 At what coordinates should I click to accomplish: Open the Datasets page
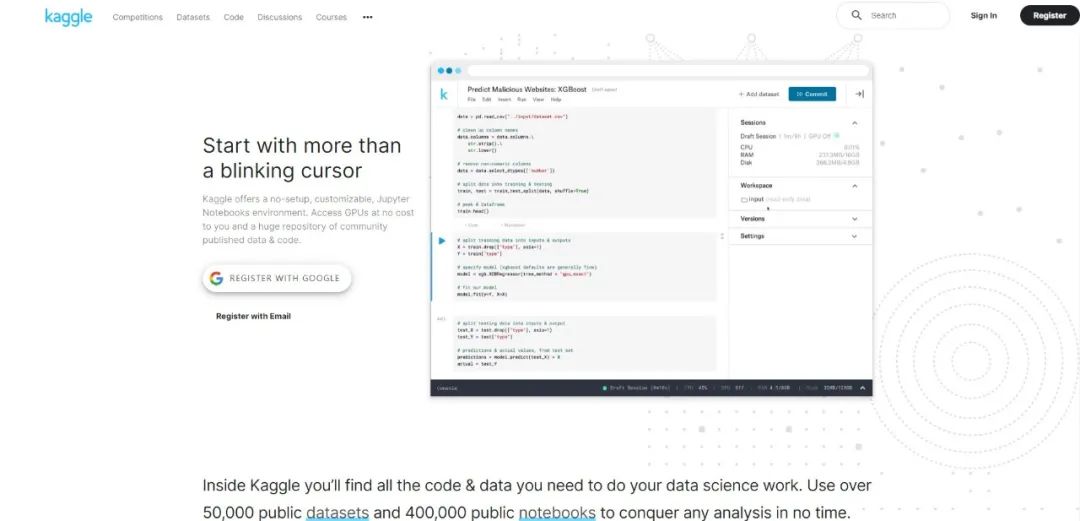tap(193, 17)
